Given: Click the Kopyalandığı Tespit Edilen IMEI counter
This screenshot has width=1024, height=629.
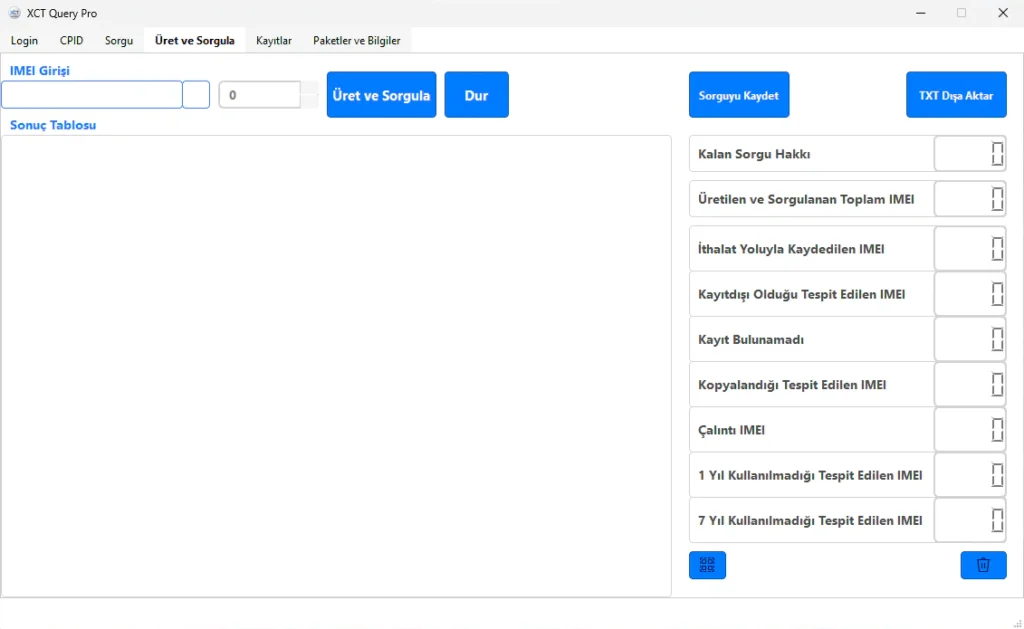Looking at the screenshot, I should tap(970, 385).
